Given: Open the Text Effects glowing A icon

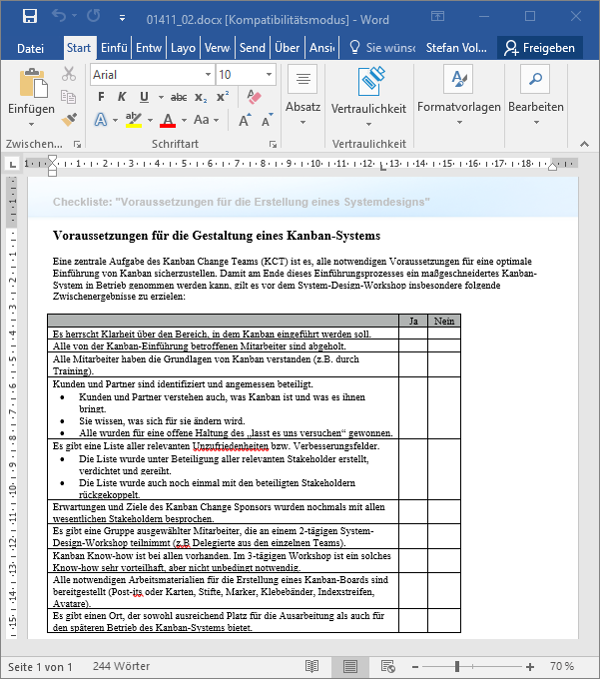Looking at the screenshot, I should point(101,120).
